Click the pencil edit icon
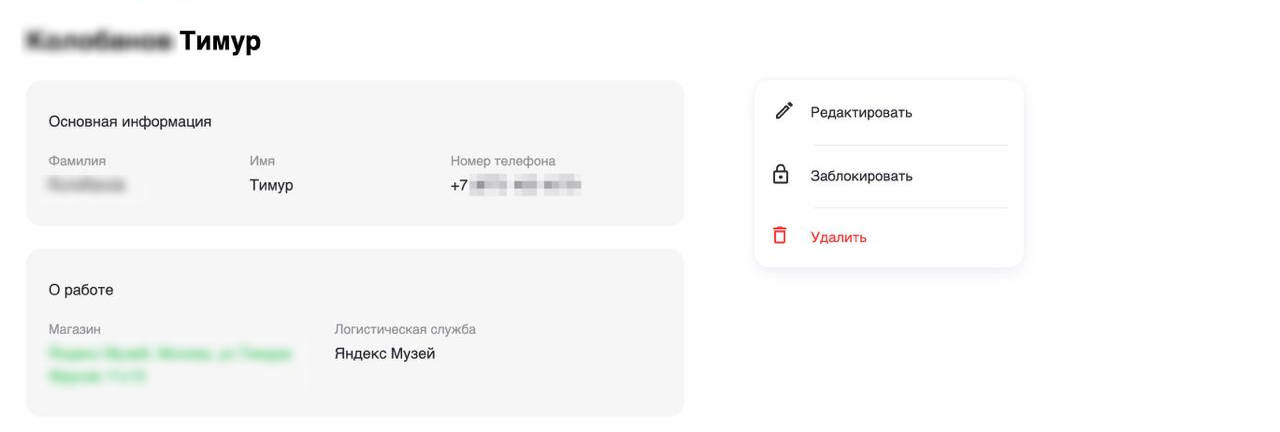Image resolution: width=1280 pixels, height=432 pixels. tap(784, 111)
